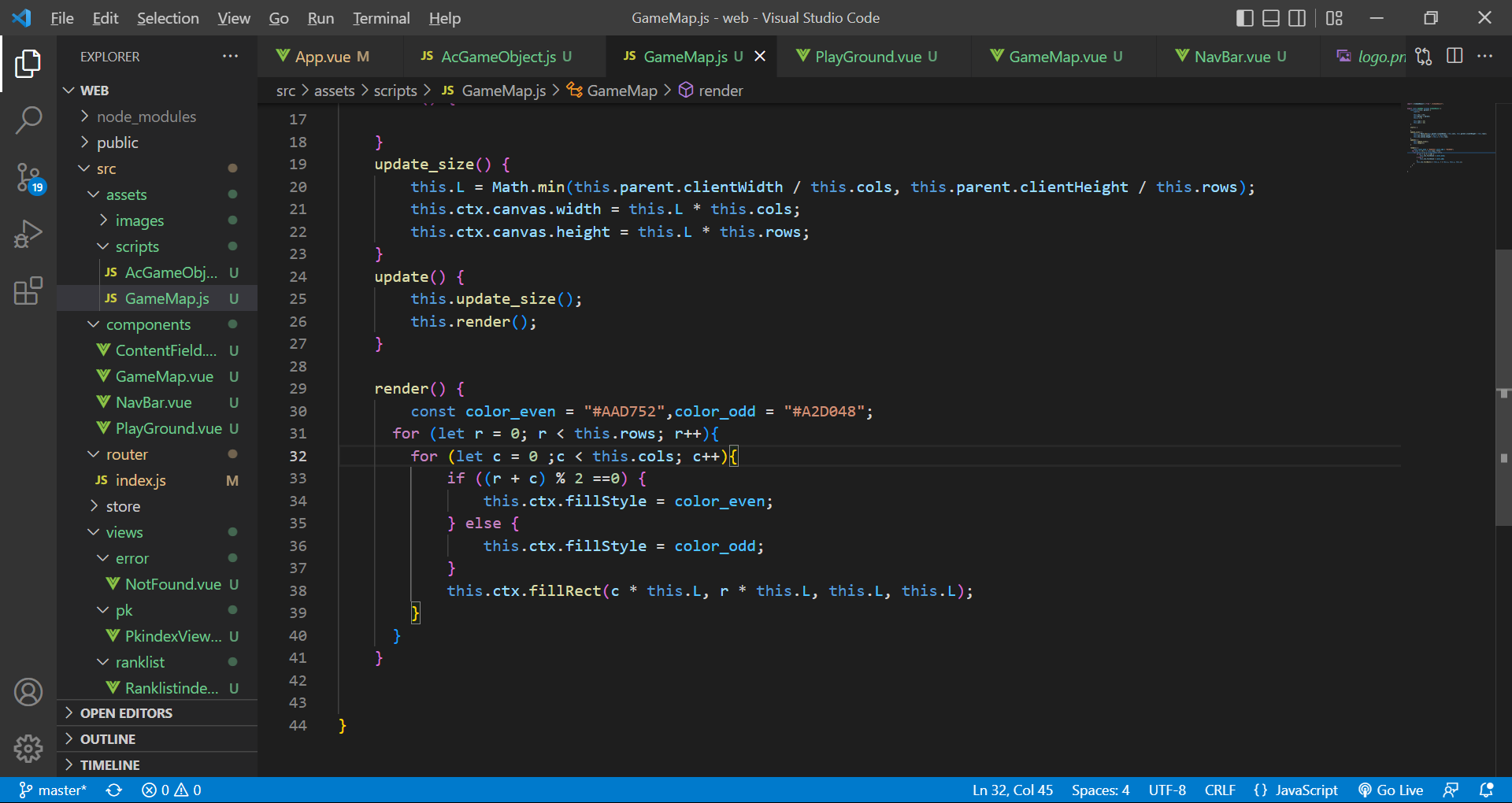This screenshot has height=803, width=1512.
Task: Toggle primary side bar visibility
Action: coord(1245,17)
